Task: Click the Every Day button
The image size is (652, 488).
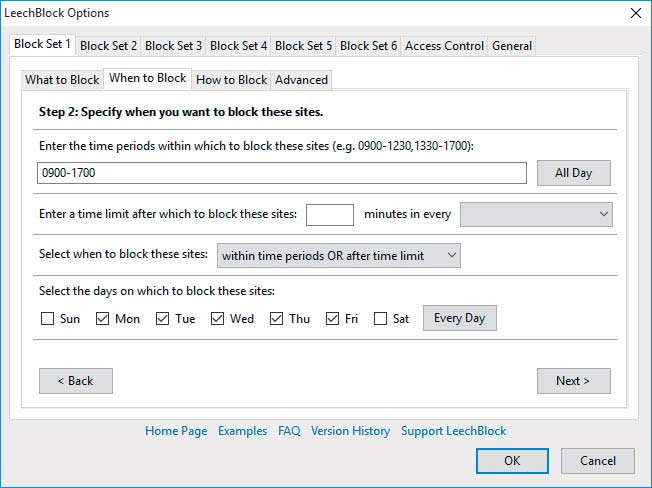Action: (459, 318)
